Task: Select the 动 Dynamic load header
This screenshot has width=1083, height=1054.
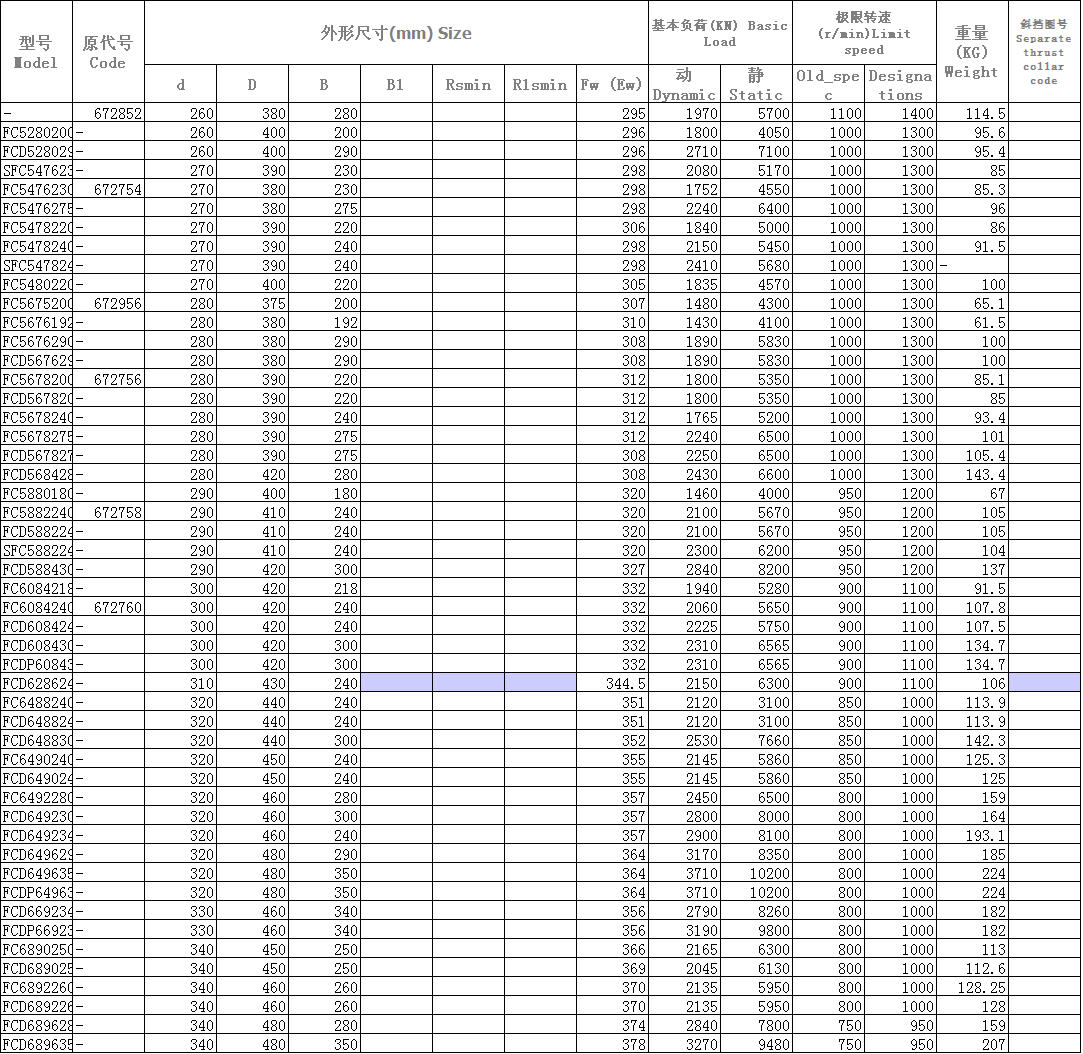Action: coord(684,85)
